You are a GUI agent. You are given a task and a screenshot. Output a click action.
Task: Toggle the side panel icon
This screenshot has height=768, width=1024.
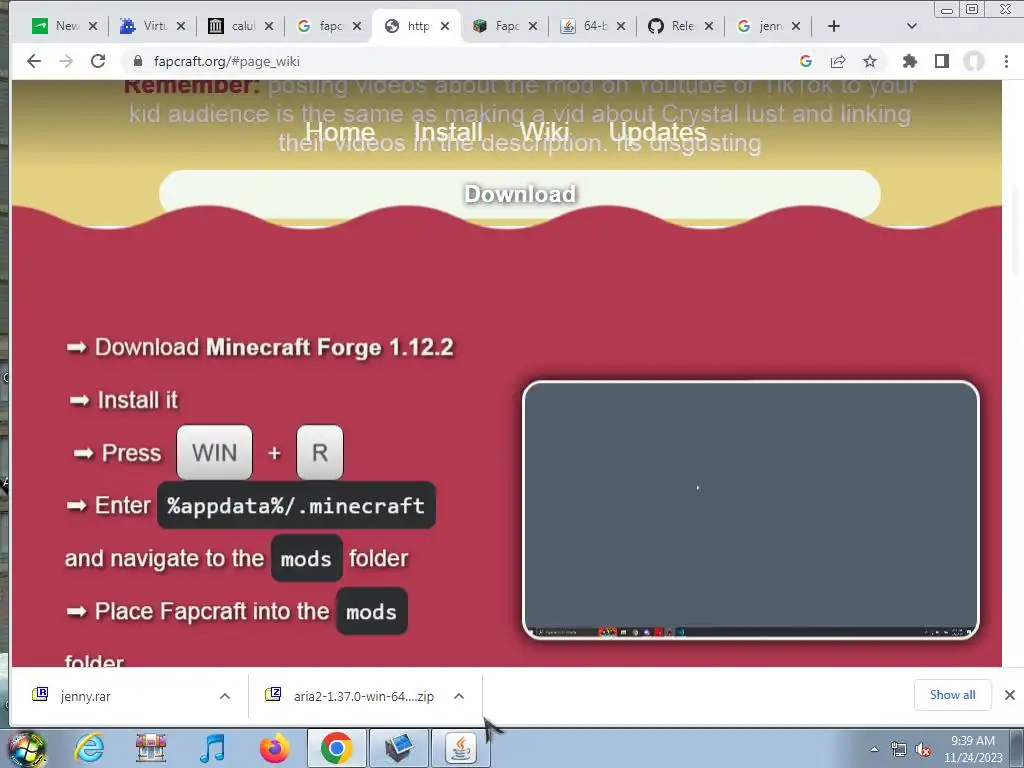click(x=942, y=61)
